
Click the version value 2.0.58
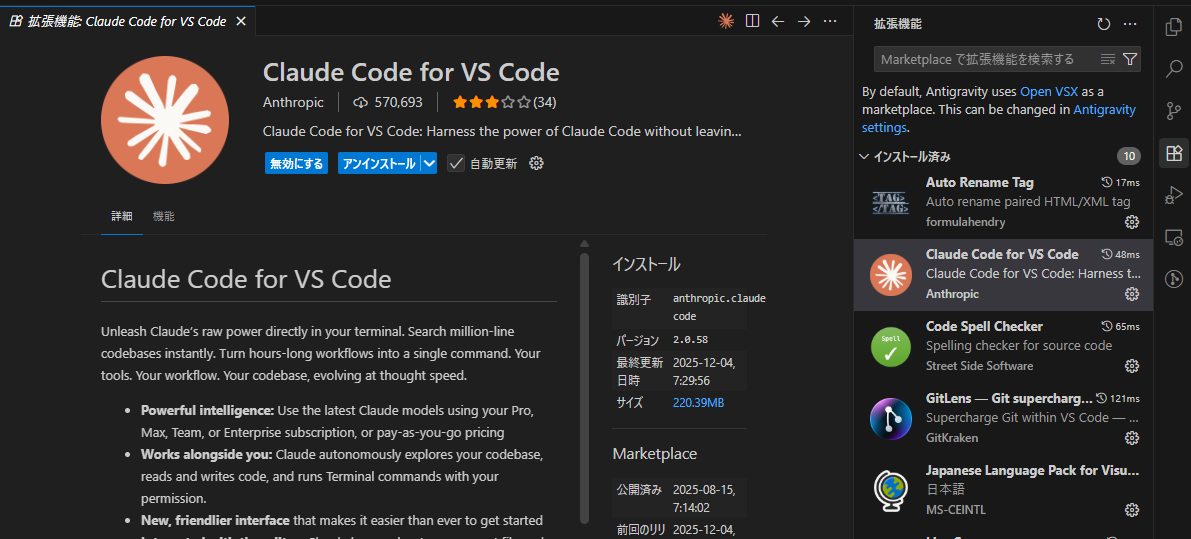690,340
